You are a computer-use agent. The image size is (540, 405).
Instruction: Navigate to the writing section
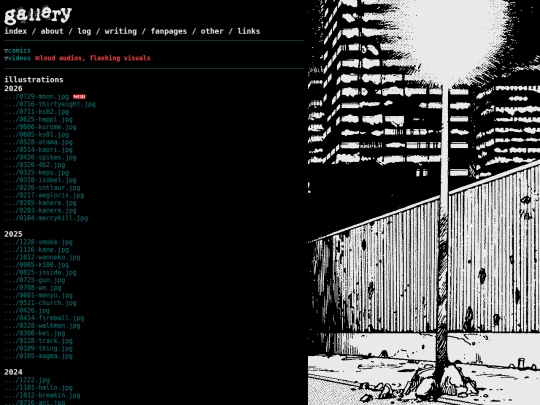point(121,31)
